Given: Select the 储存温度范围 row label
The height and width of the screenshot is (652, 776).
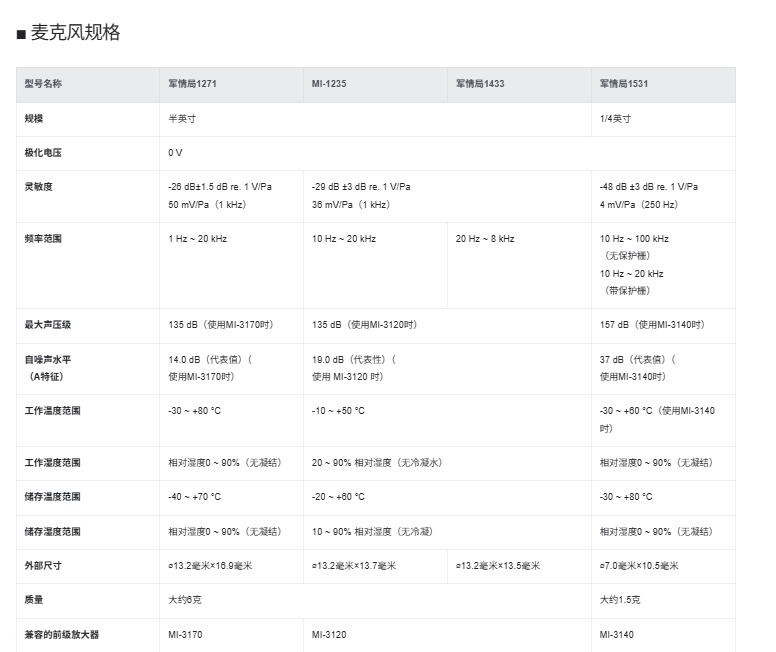Looking at the screenshot, I should coord(52,497).
